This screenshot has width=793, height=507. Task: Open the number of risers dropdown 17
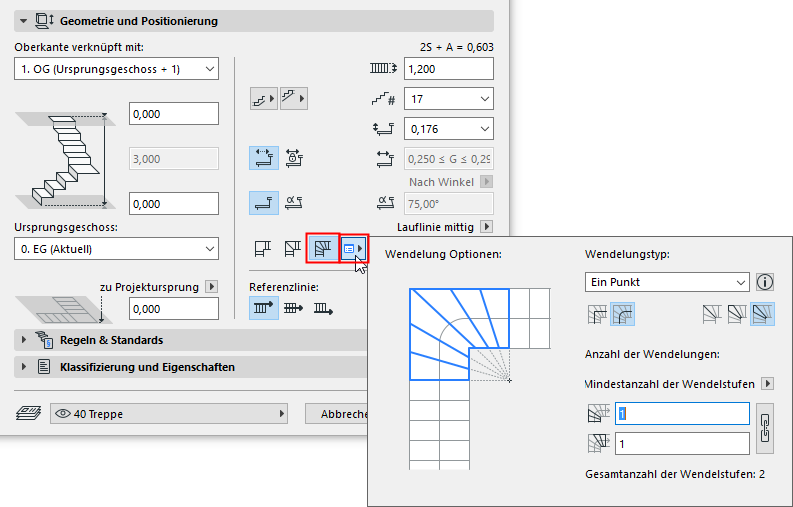pyautogui.click(x=449, y=99)
